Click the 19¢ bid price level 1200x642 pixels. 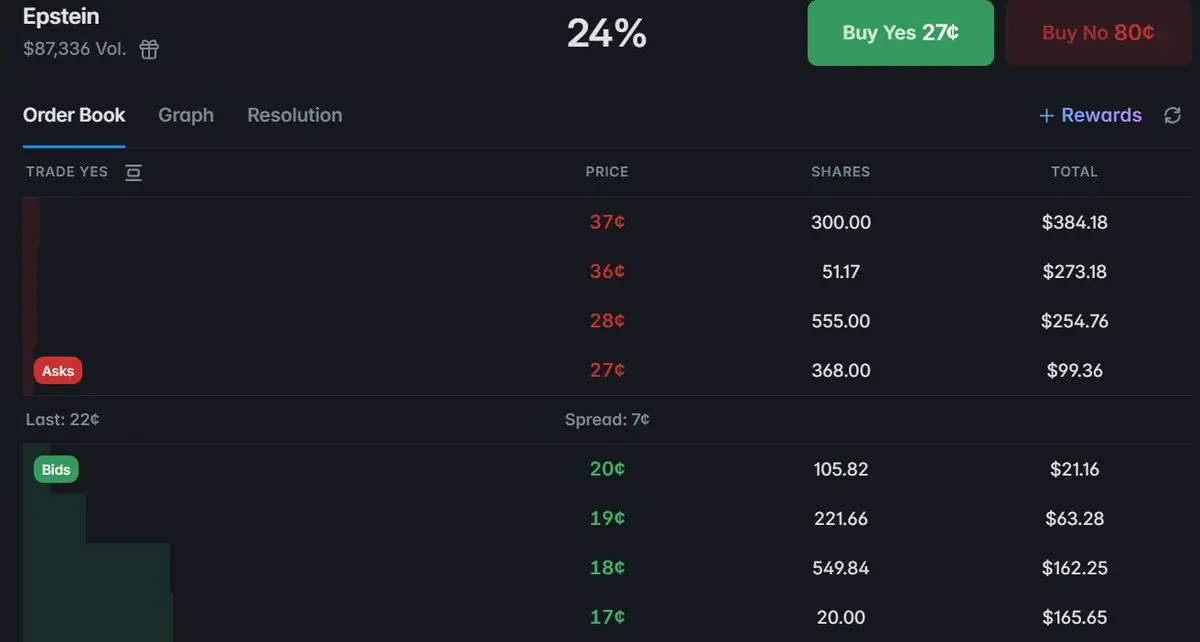tap(607, 518)
